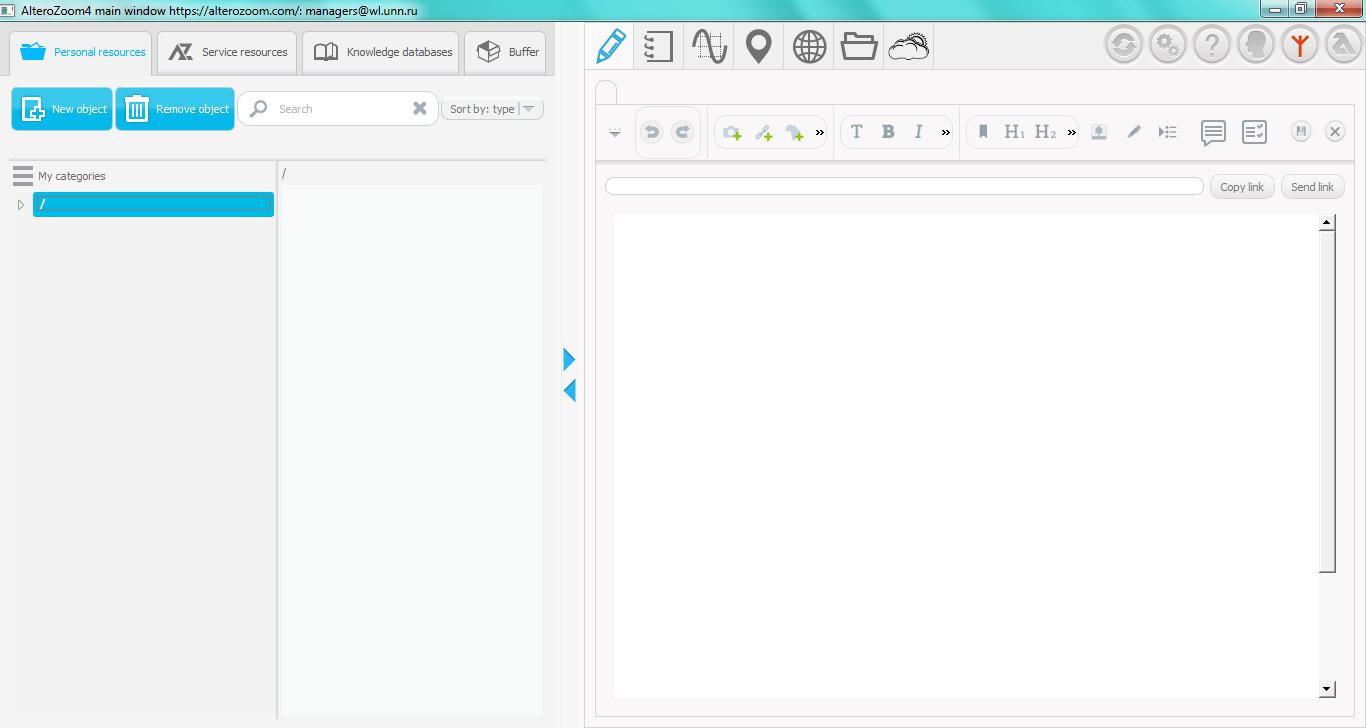1366x728 pixels.
Task: Select the pencil editor icon
Action: [610, 46]
